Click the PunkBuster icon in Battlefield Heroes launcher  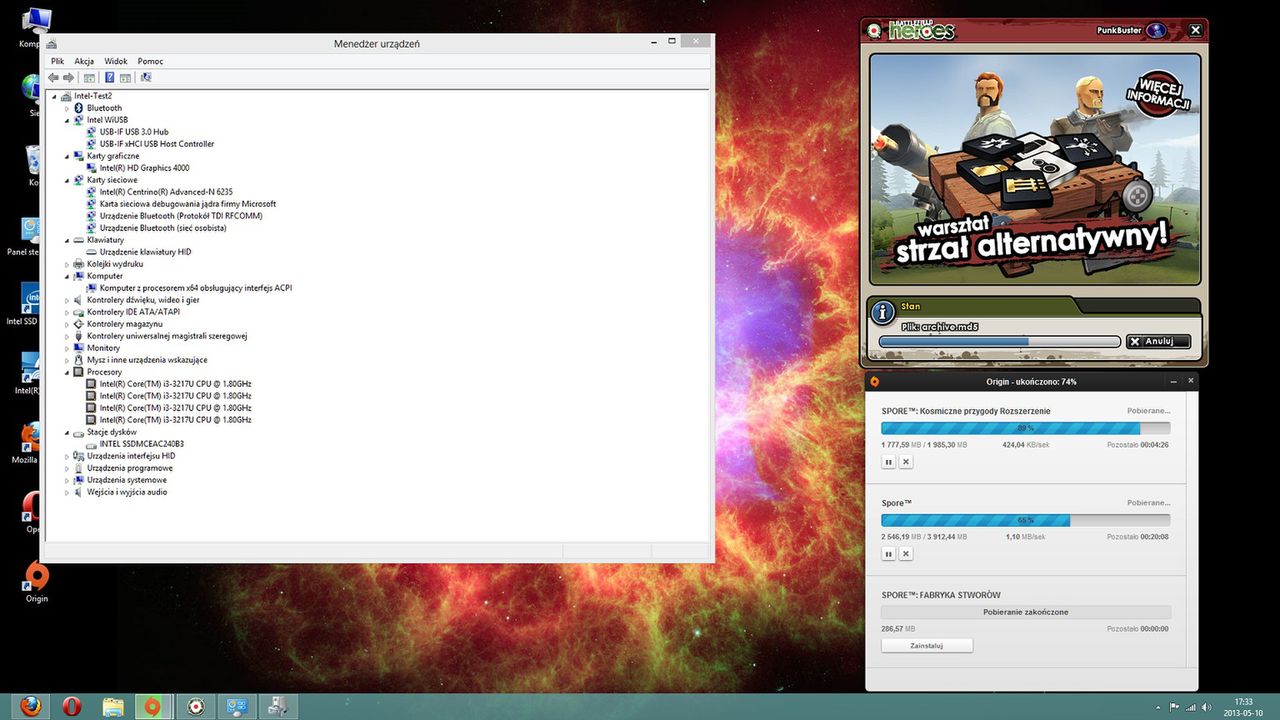1156,30
